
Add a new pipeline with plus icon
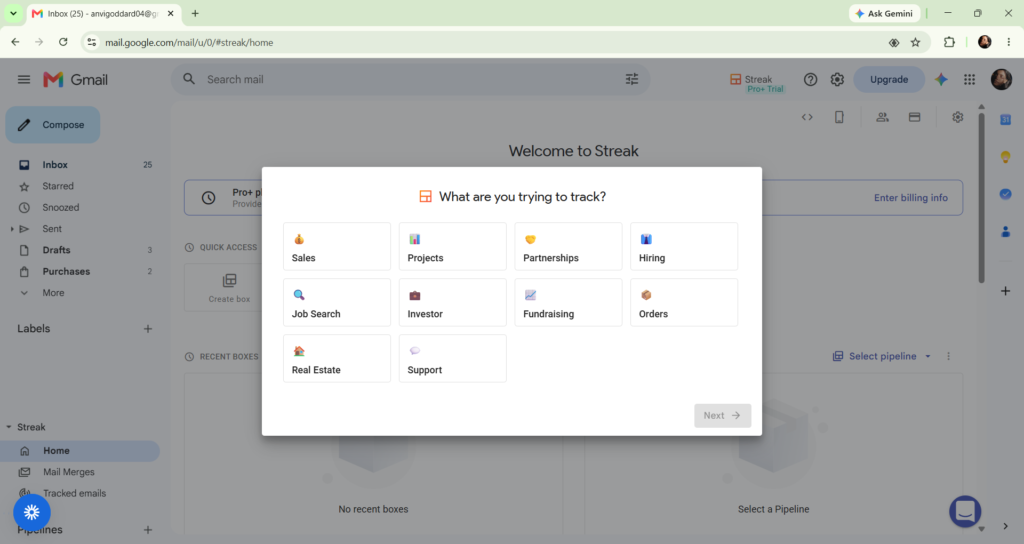point(148,530)
